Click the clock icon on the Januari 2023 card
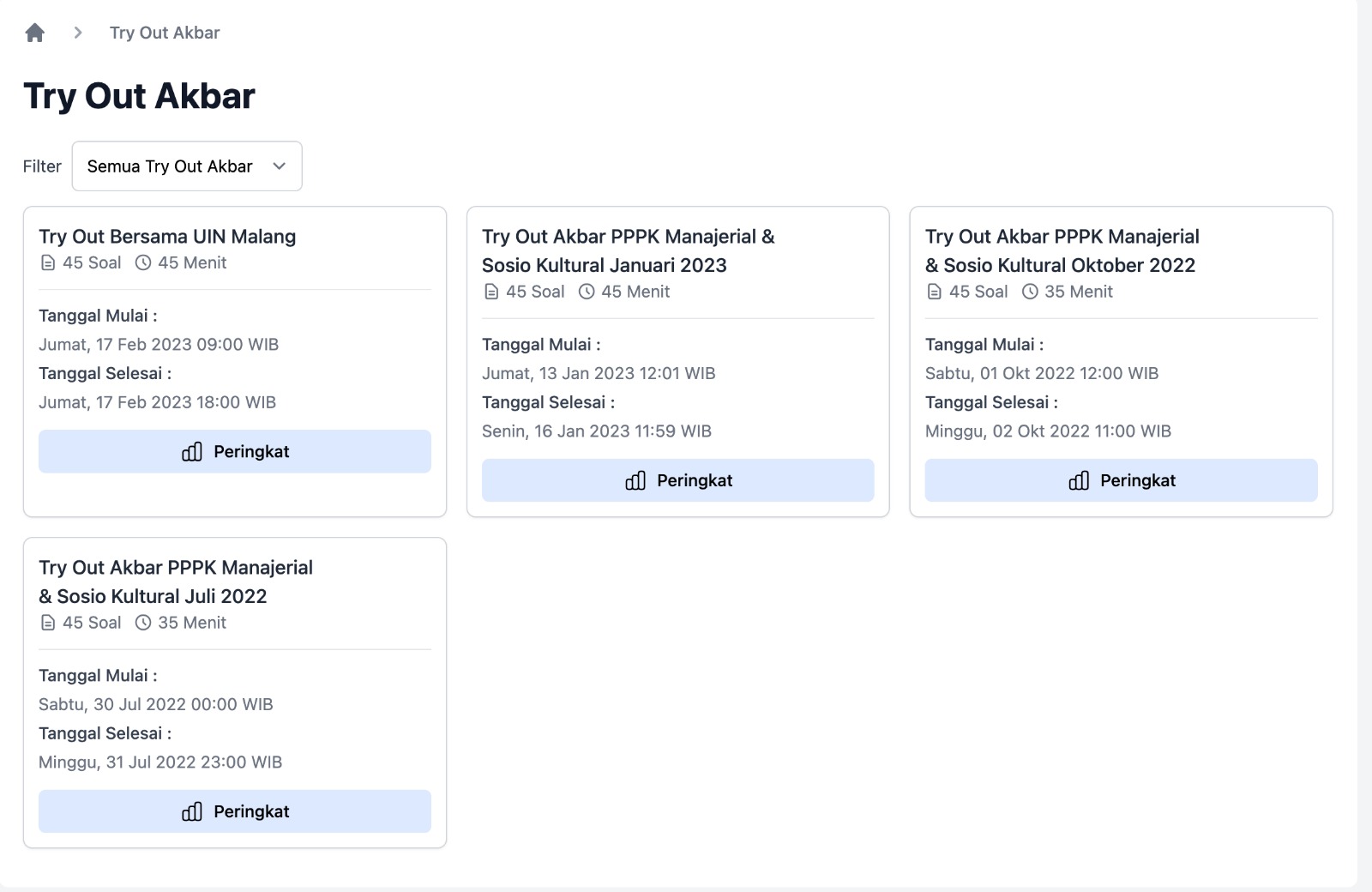Image resolution: width=1372 pixels, height=892 pixels. (587, 292)
